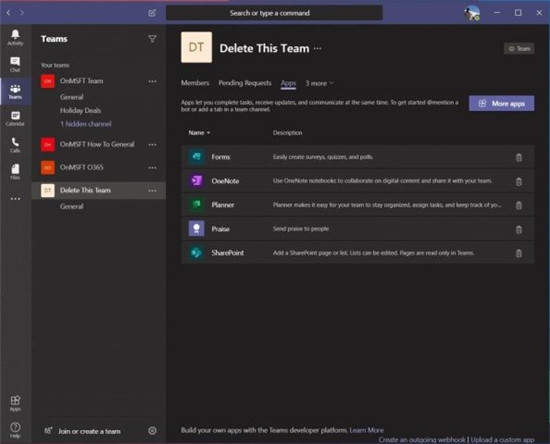Screen dimensions: 550x444
Task: Click the back navigation arrow
Action: [x=8, y=13]
